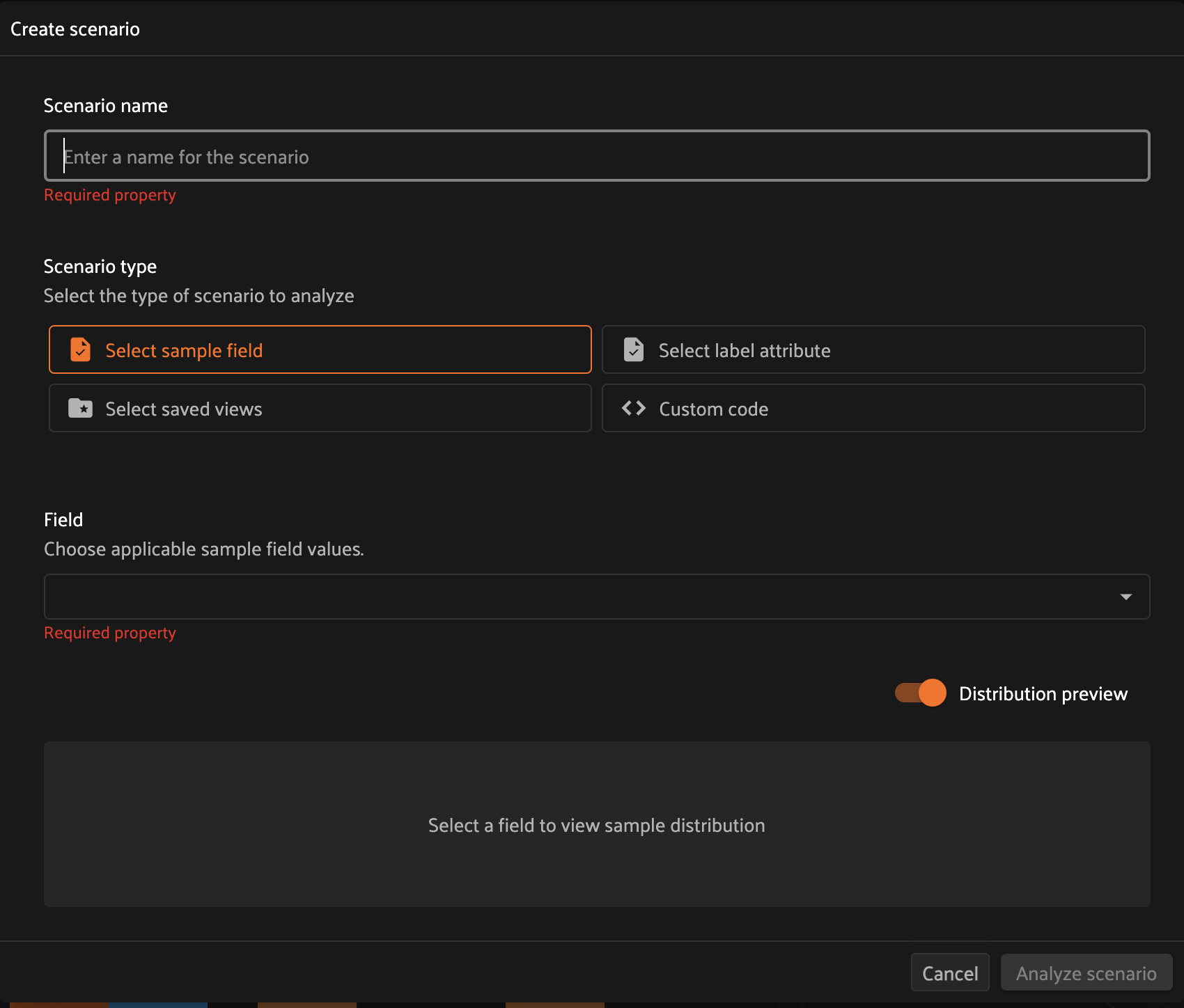This screenshot has height=1008, width=1184.
Task: Click the Field section heading label
Action: click(x=63, y=519)
